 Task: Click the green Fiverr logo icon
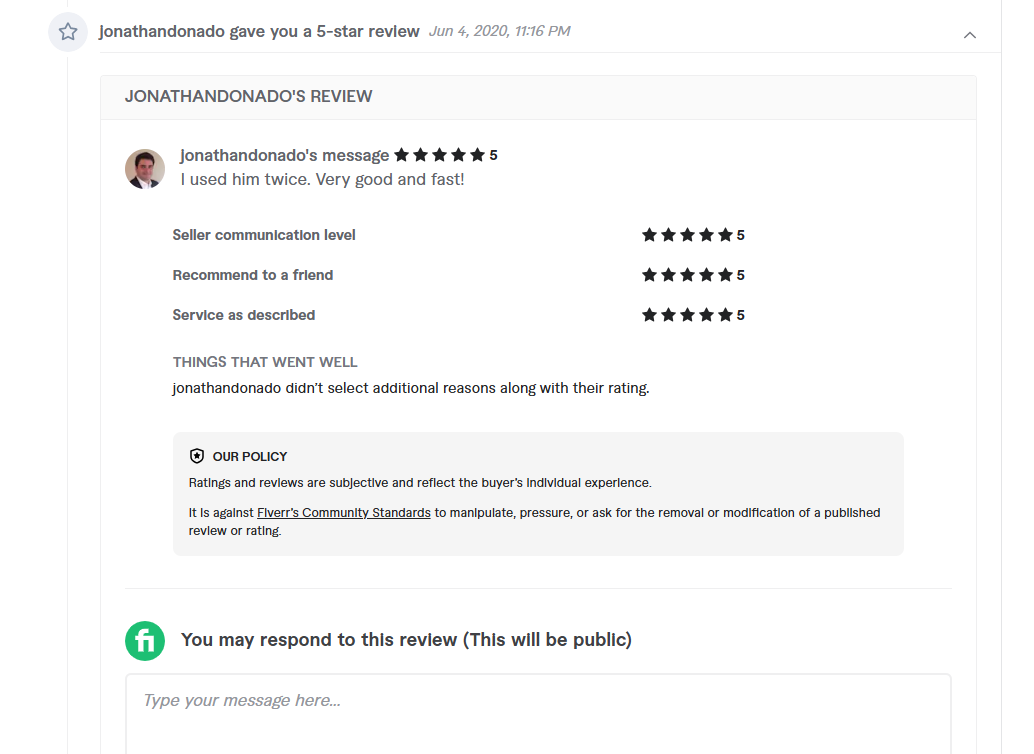(x=145, y=640)
